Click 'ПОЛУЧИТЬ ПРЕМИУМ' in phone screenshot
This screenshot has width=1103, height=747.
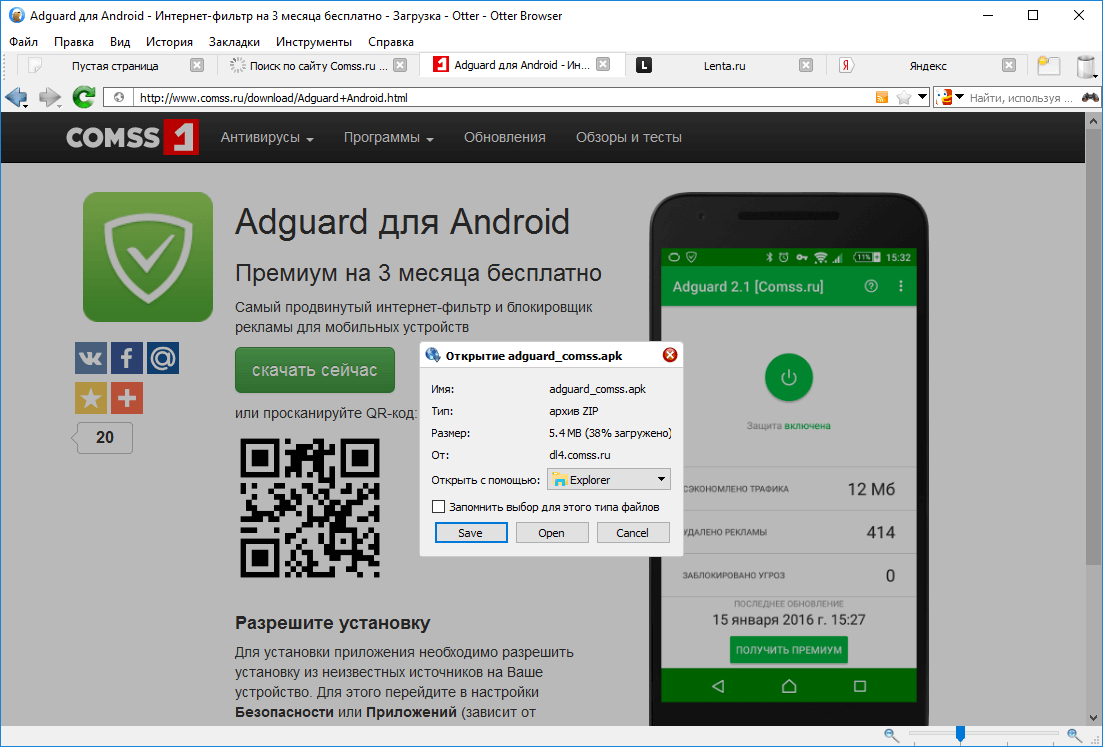pos(789,650)
